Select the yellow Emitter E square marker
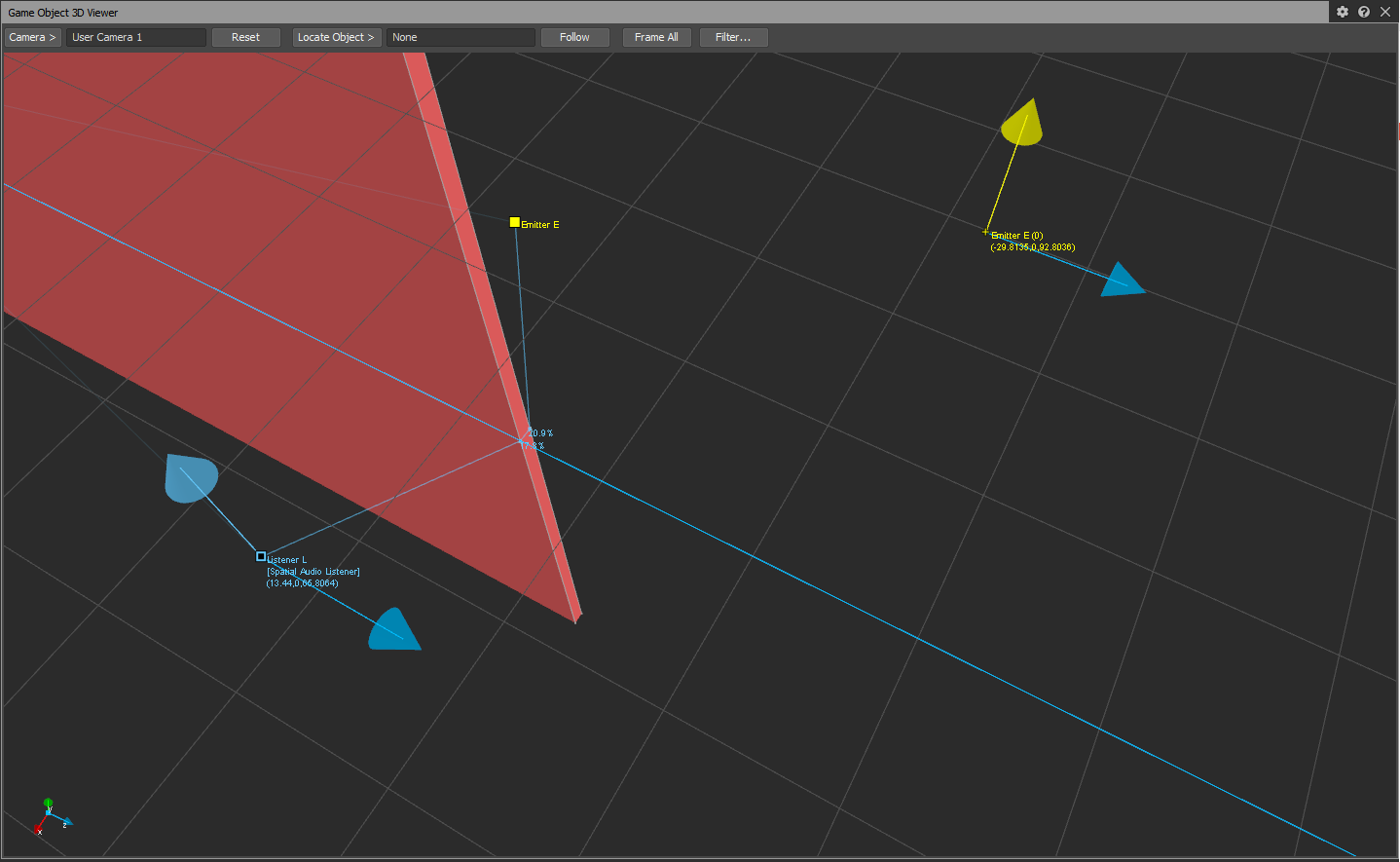1400x862 pixels. [x=515, y=222]
